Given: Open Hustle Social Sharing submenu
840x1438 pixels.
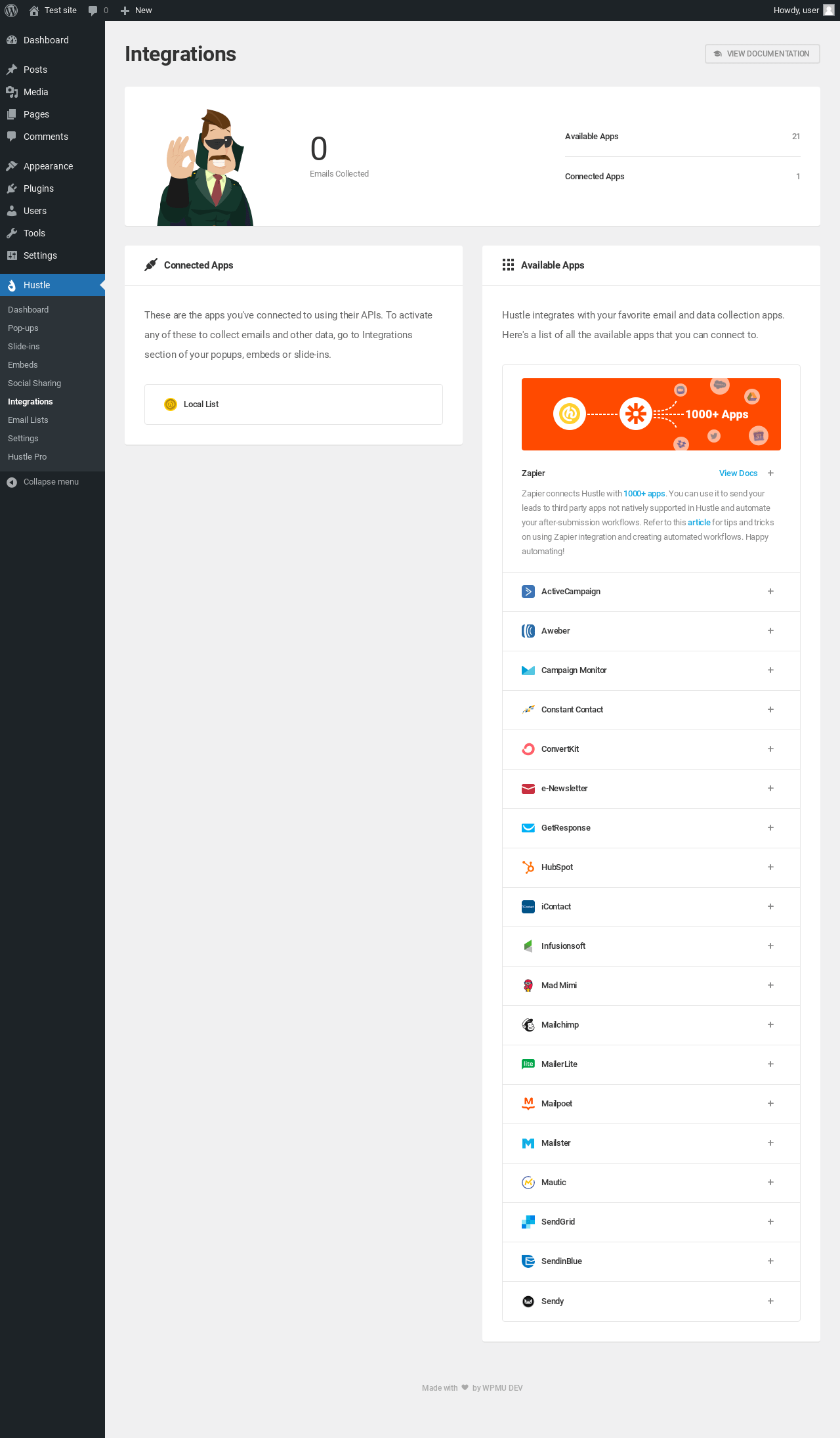Looking at the screenshot, I should 52,383.
